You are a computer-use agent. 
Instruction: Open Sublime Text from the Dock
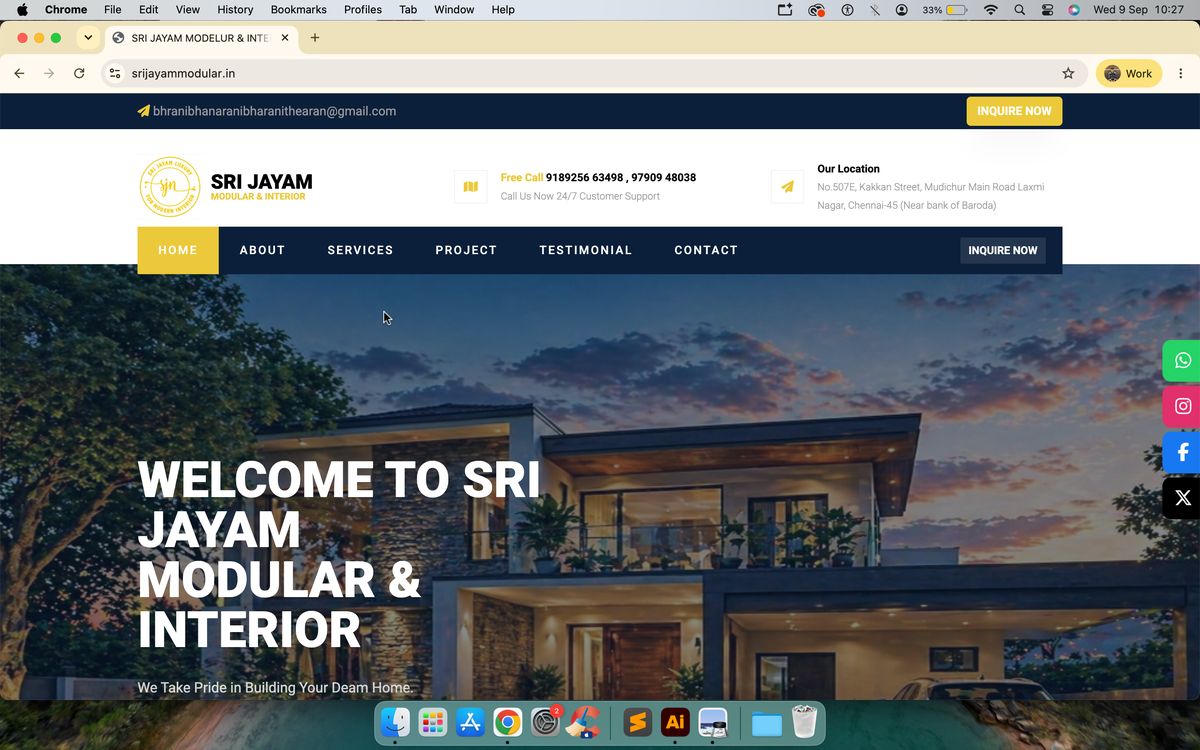(638, 722)
